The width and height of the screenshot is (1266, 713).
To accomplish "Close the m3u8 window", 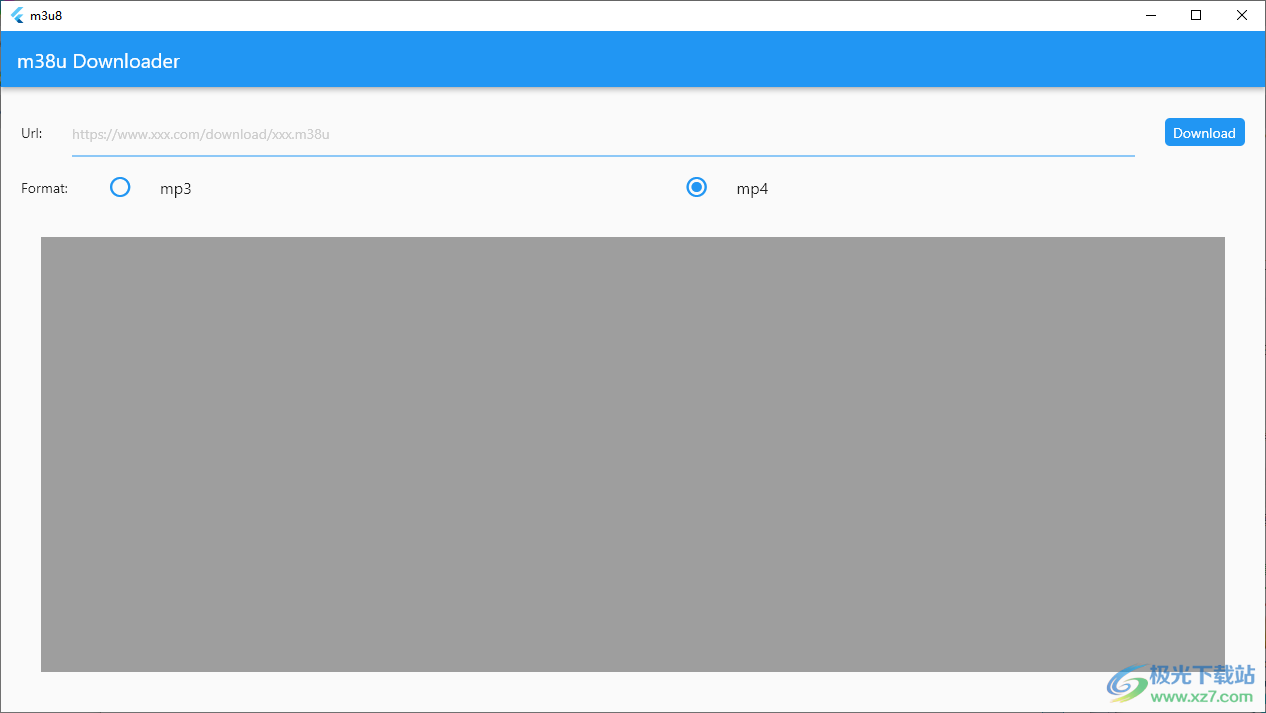I will pyautogui.click(x=1242, y=15).
